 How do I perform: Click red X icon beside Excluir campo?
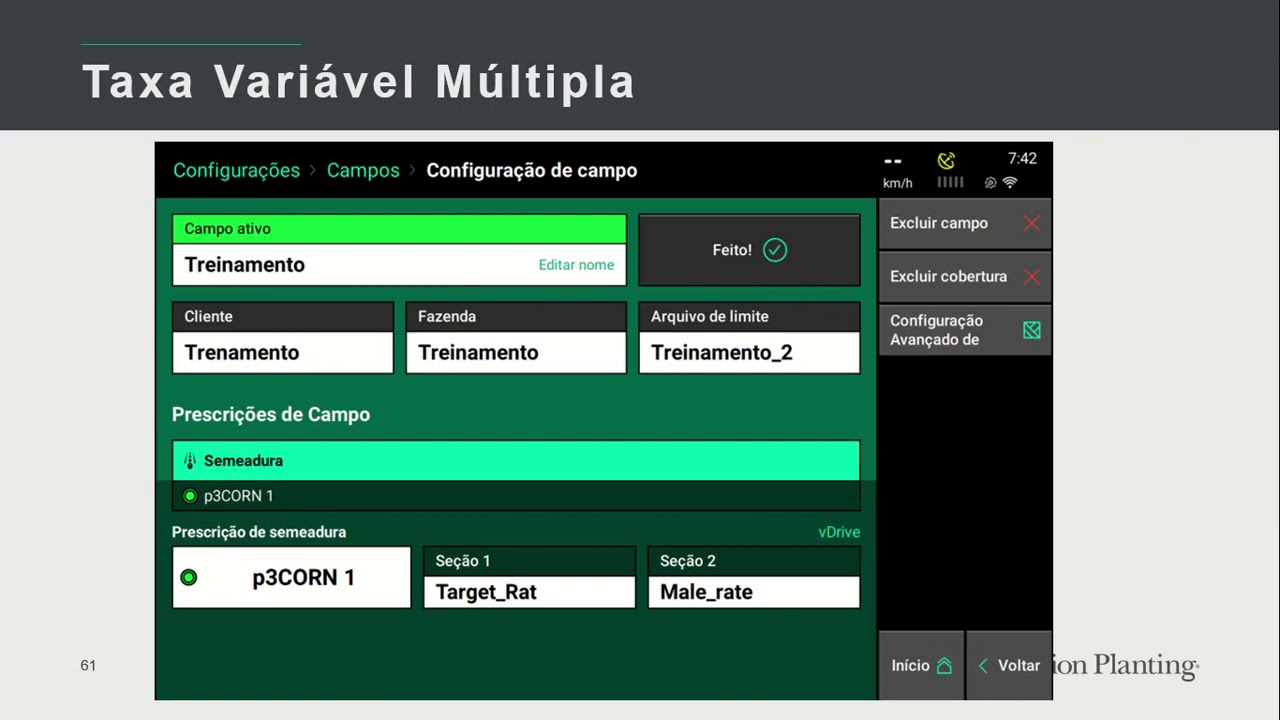(1031, 223)
